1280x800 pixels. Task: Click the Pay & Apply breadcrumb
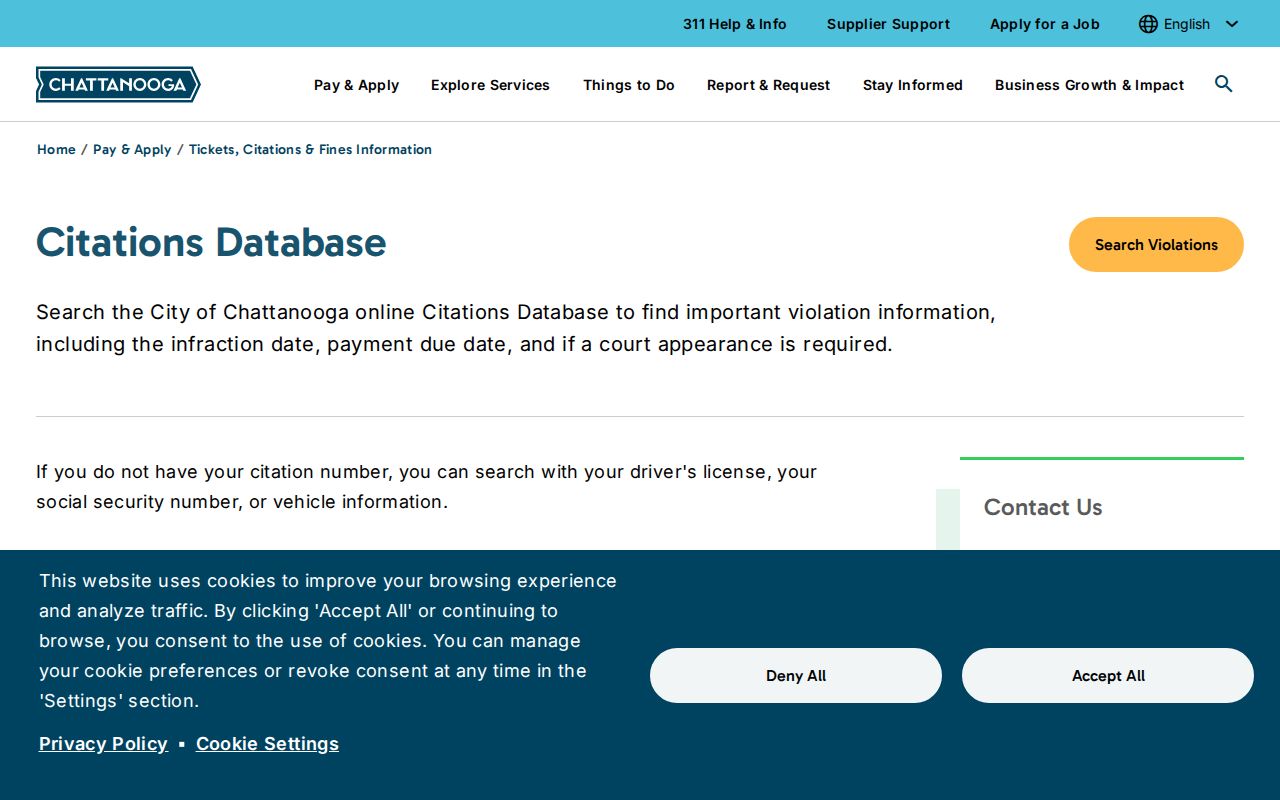pos(132,149)
